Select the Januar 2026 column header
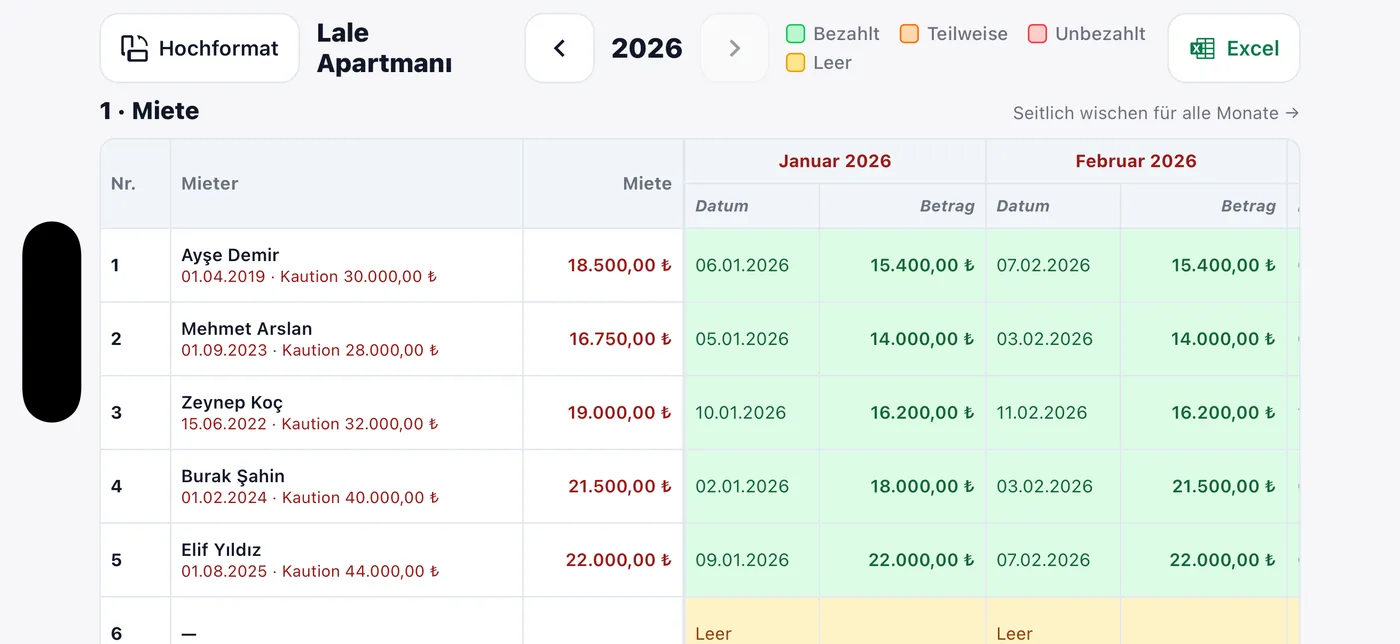Image resolution: width=1400 pixels, height=644 pixels. [x=835, y=161]
